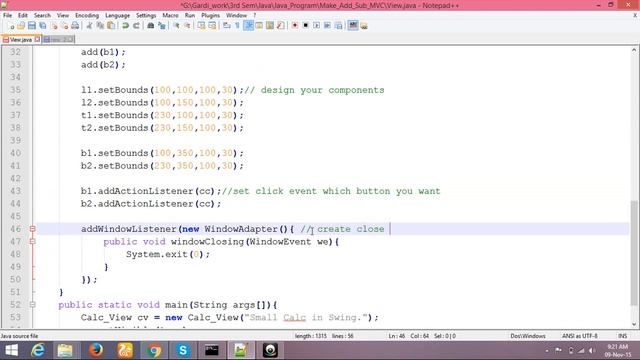The image size is (640, 360).
Task: Click the Cut scissors icon
Action: pyautogui.click(x=89, y=26)
